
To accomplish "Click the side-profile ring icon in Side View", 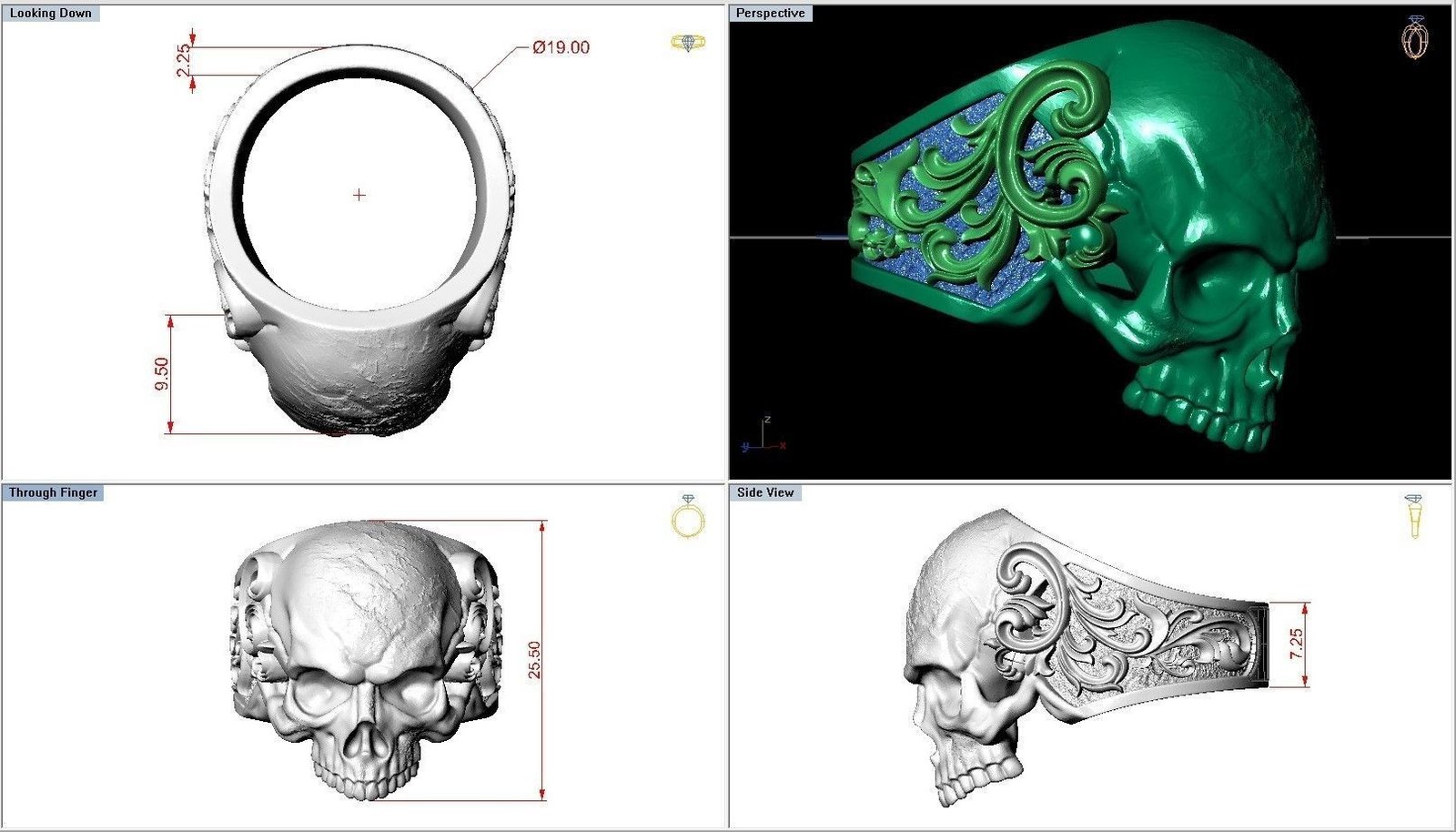I will click(1414, 516).
